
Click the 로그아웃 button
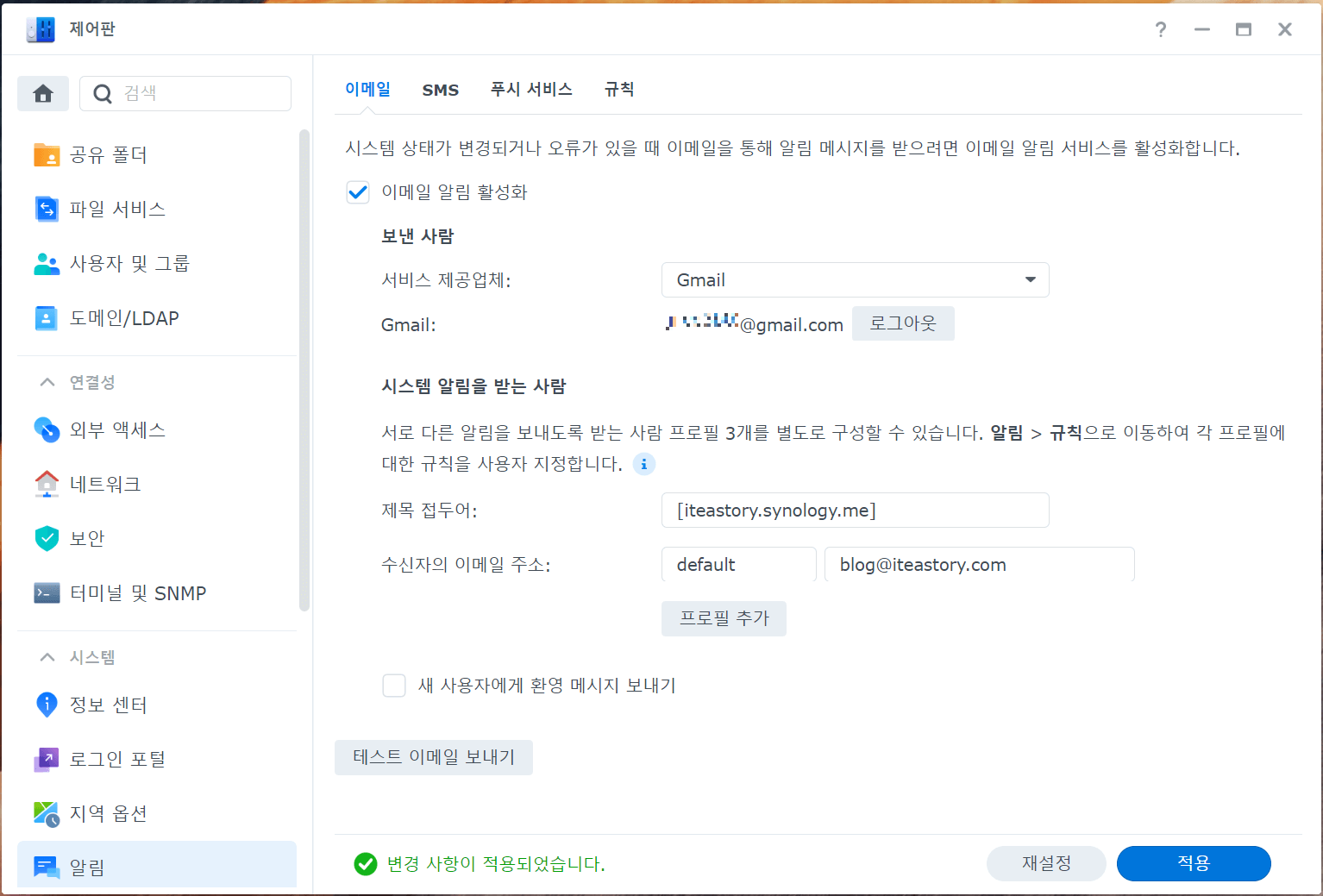[x=903, y=323]
